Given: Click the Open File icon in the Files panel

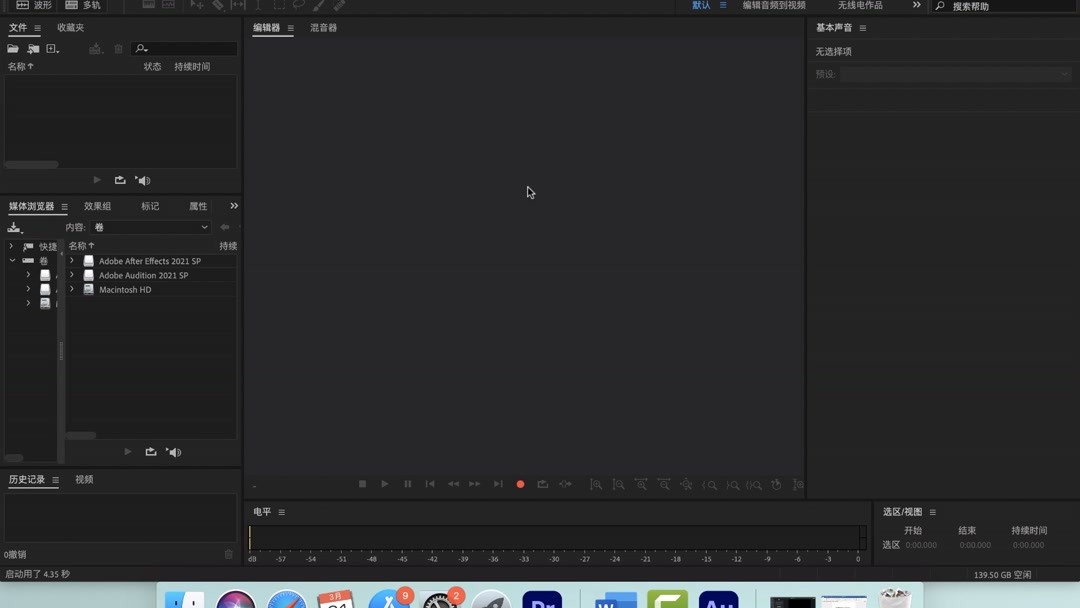Looking at the screenshot, I should (12, 47).
